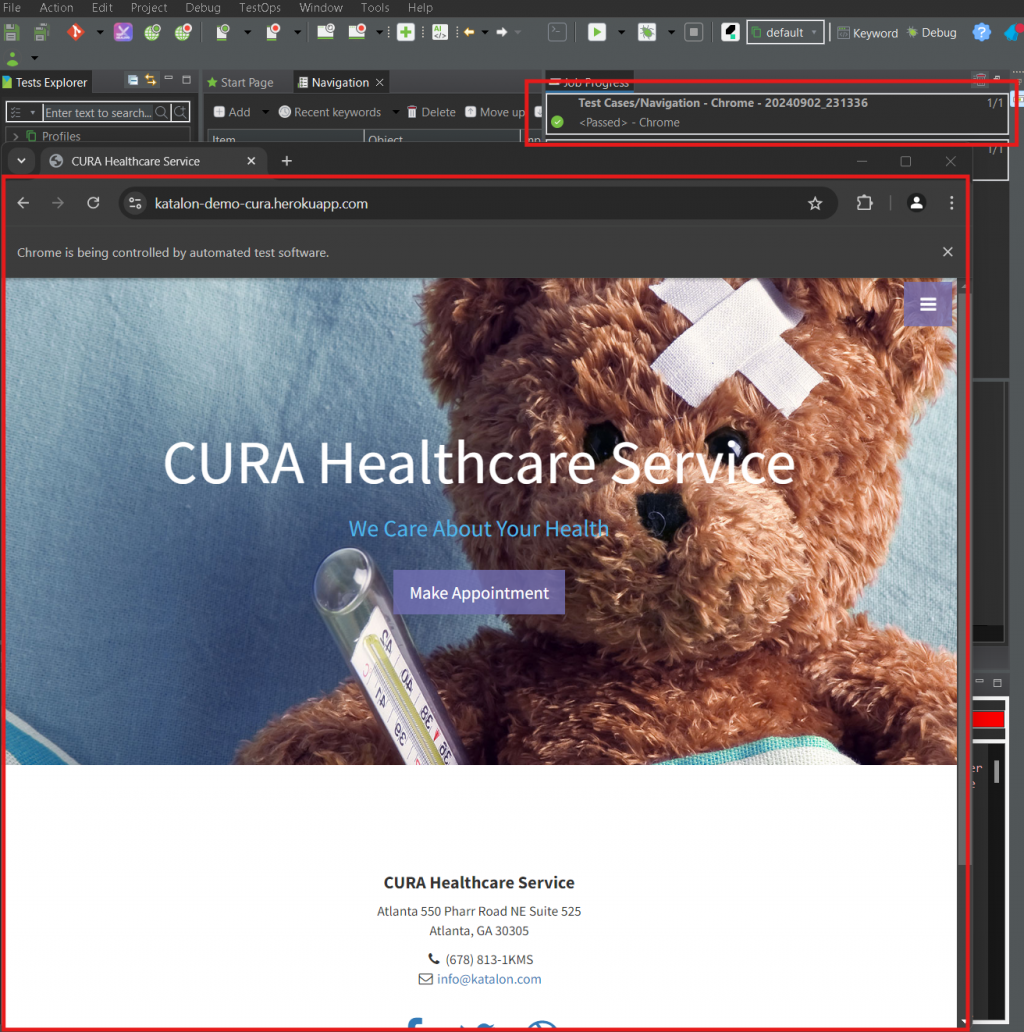Toggle the purple hamburger menu on CURA page
Image resolution: width=1024 pixels, height=1032 pixels.
[928, 304]
